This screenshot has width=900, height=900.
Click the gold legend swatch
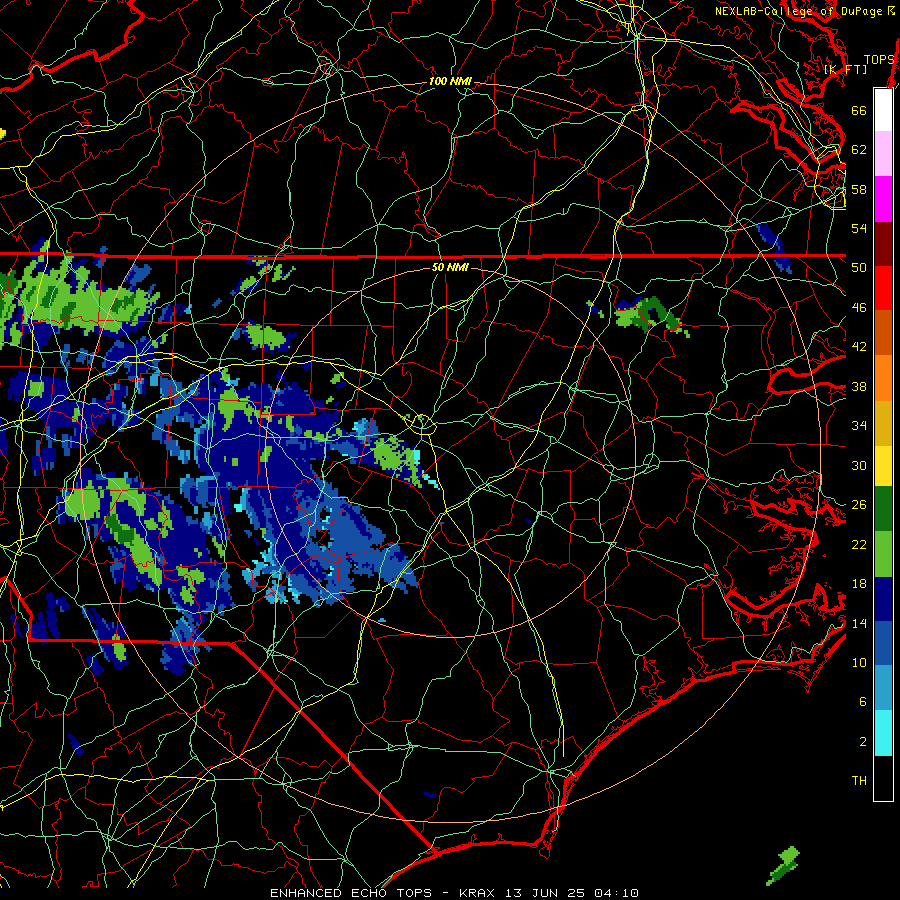coord(883,423)
